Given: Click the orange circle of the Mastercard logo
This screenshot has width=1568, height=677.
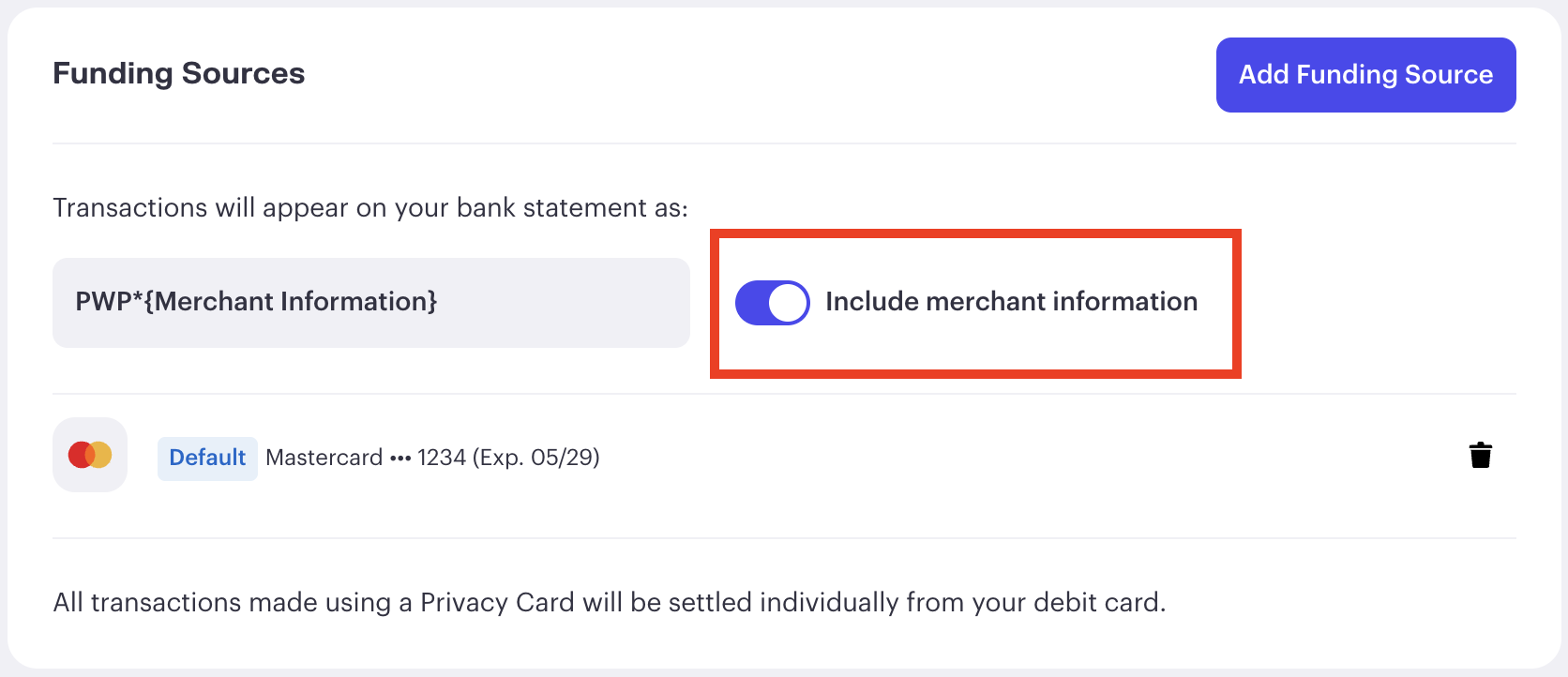Looking at the screenshot, I should pyautogui.click(x=101, y=455).
